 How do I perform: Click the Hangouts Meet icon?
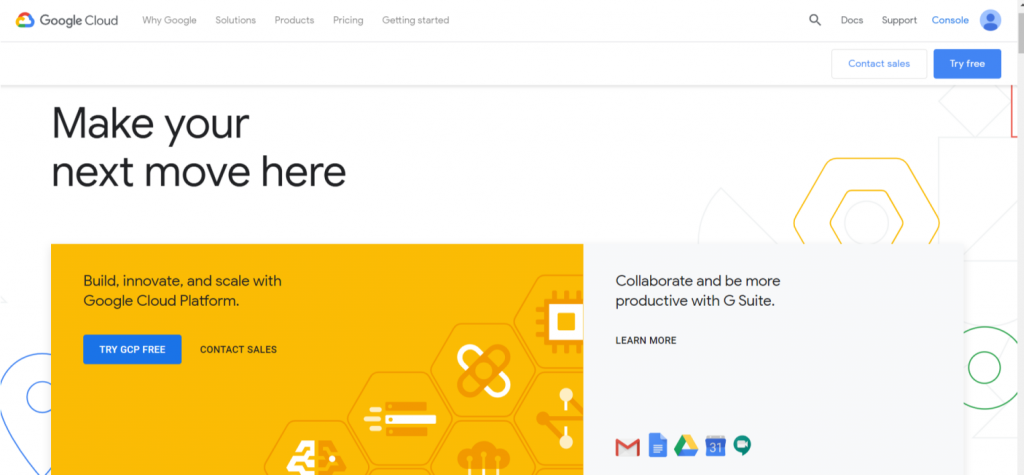click(742, 445)
